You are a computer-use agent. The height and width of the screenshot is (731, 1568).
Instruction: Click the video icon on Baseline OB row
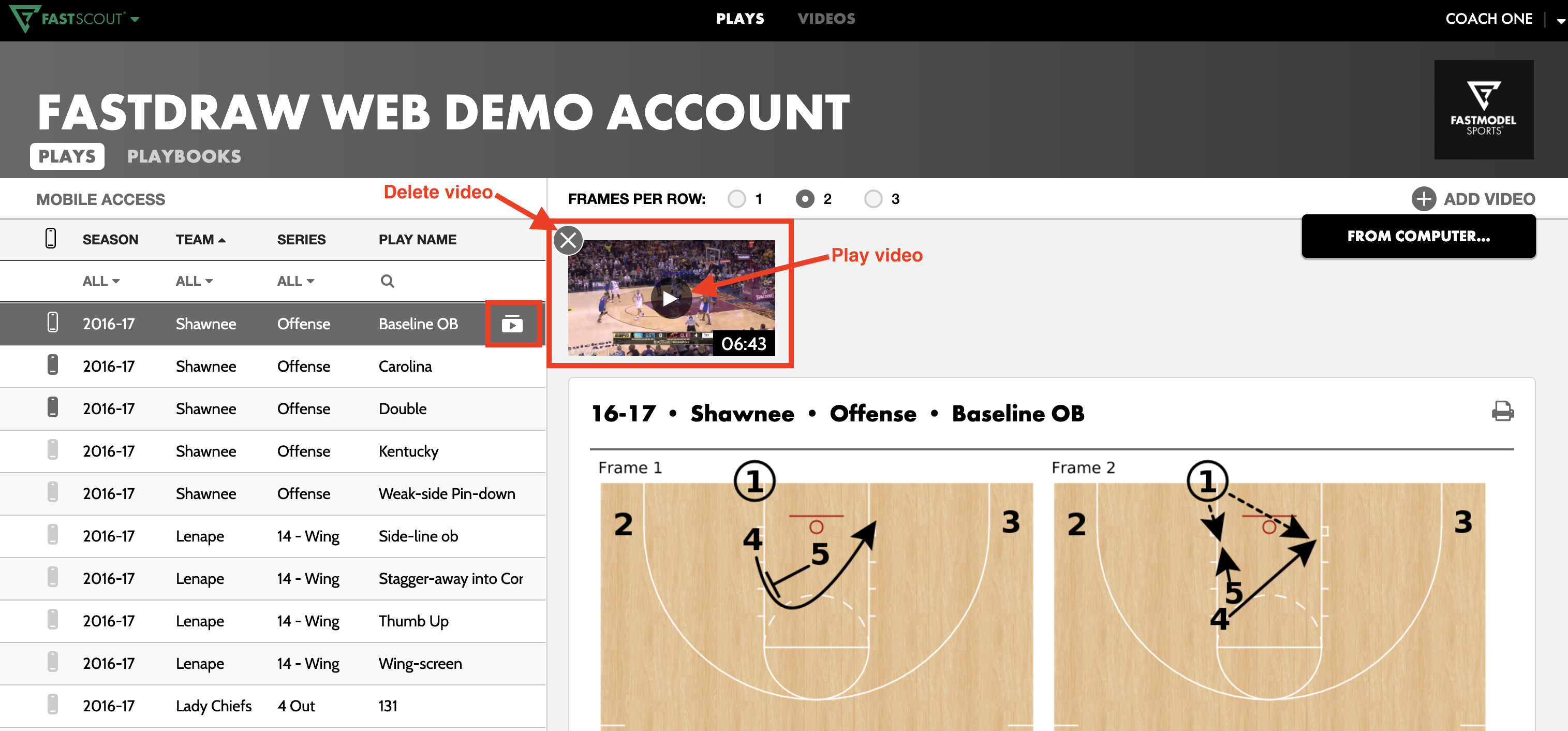click(x=512, y=324)
